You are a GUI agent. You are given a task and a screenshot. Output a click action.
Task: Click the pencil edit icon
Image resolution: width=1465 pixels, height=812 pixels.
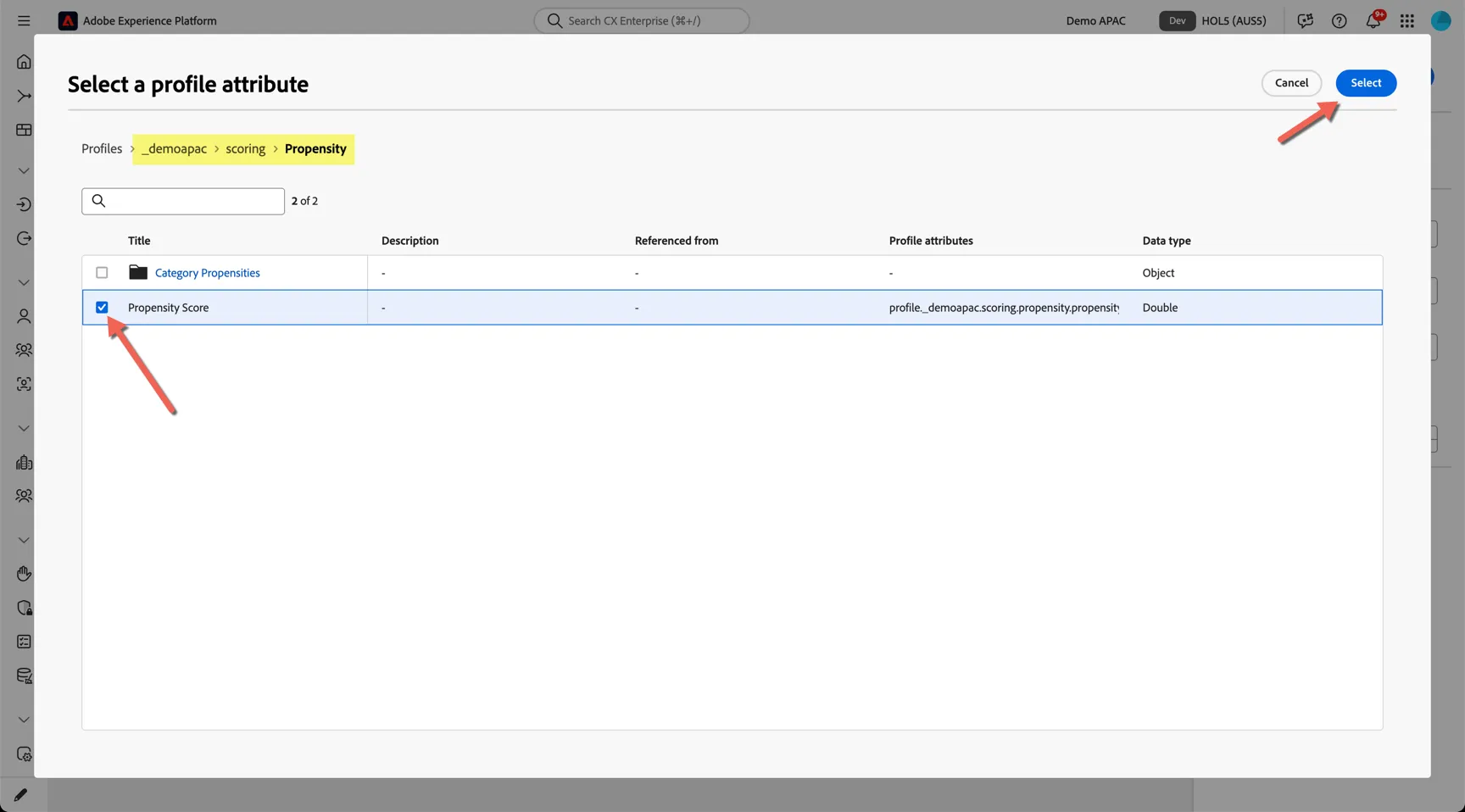[x=20, y=795]
